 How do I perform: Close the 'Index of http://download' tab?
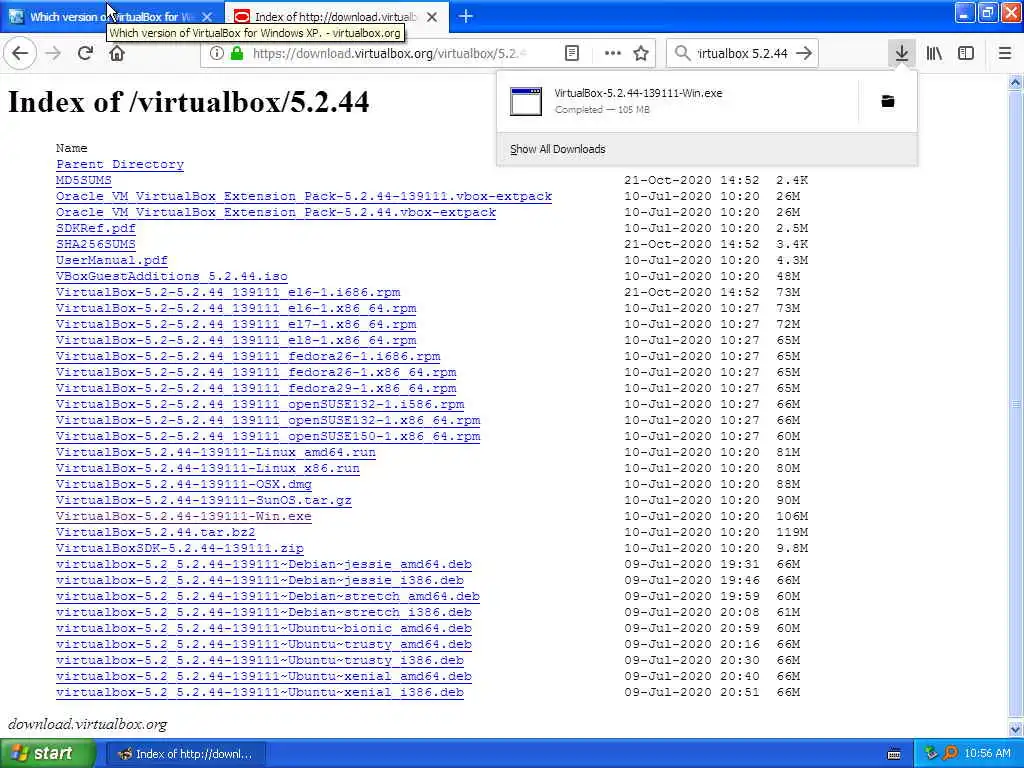[x=432, y=17]
